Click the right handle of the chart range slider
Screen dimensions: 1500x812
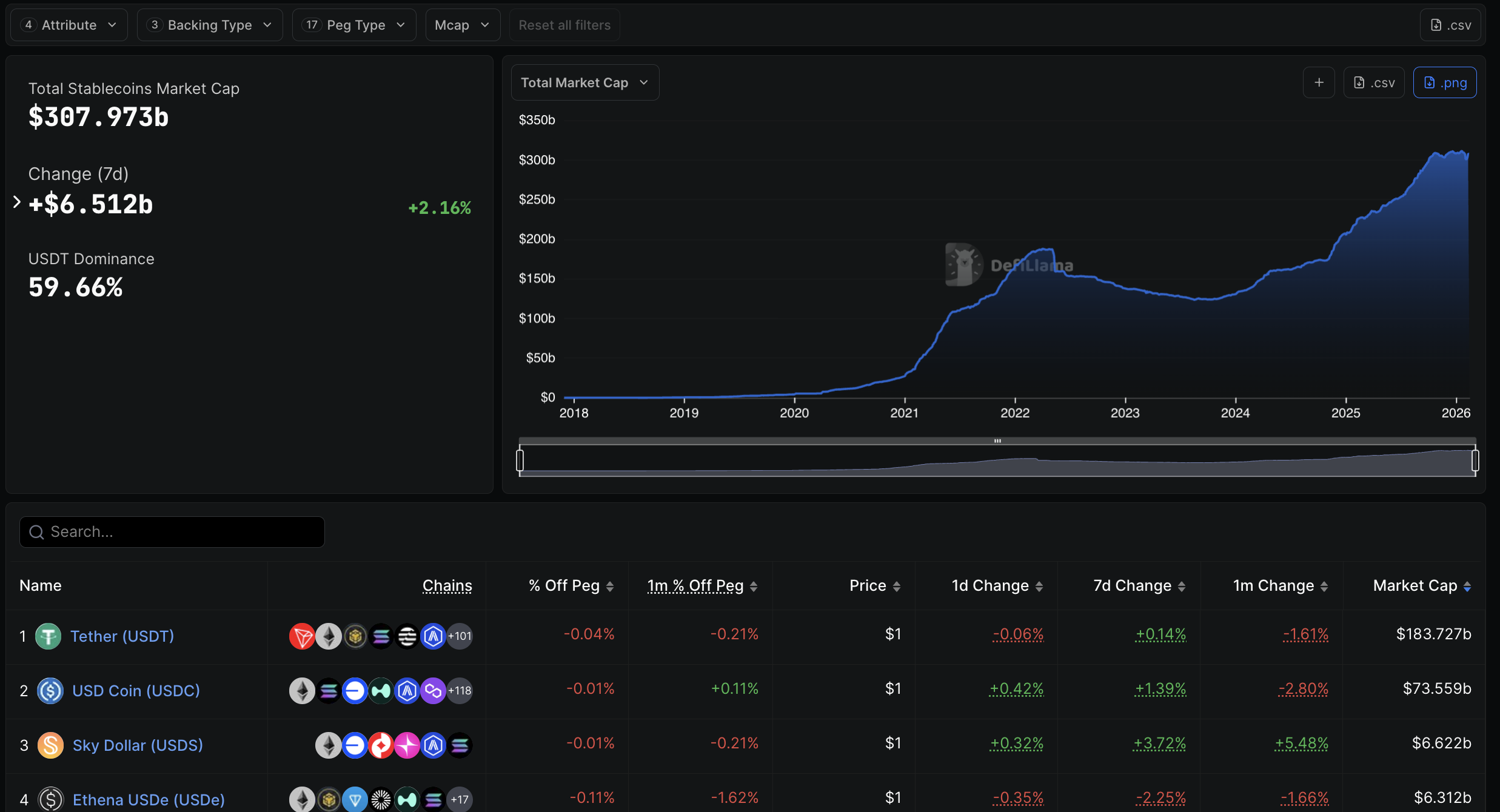tap(1475, 461)
